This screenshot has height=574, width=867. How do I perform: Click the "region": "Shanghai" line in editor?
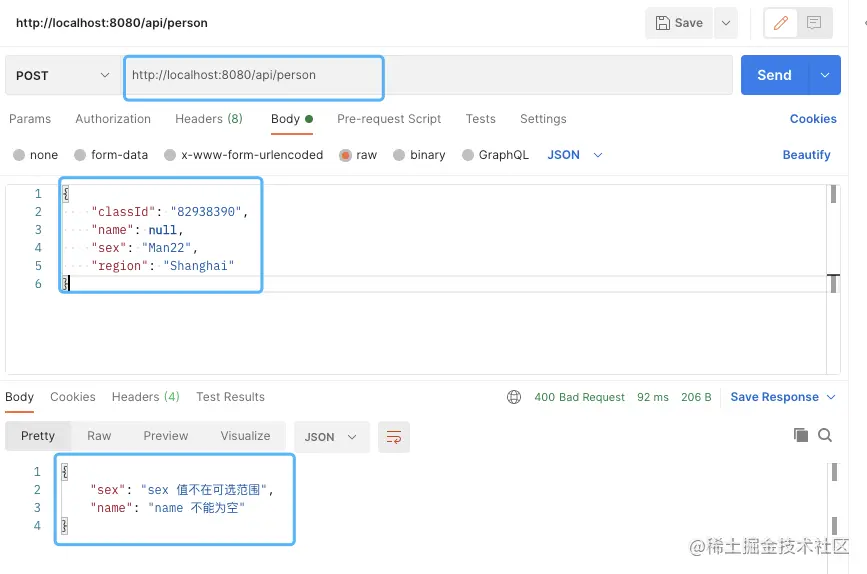click(x=163, y=266)
